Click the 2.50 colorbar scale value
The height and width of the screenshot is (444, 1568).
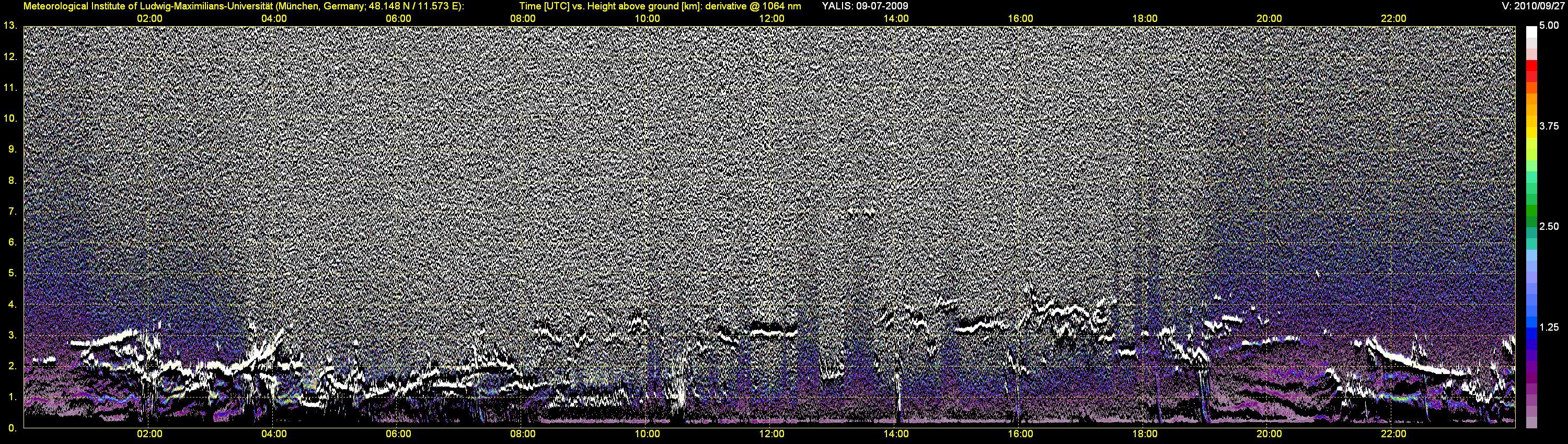pyautogui.click(x=1549, y=226)
